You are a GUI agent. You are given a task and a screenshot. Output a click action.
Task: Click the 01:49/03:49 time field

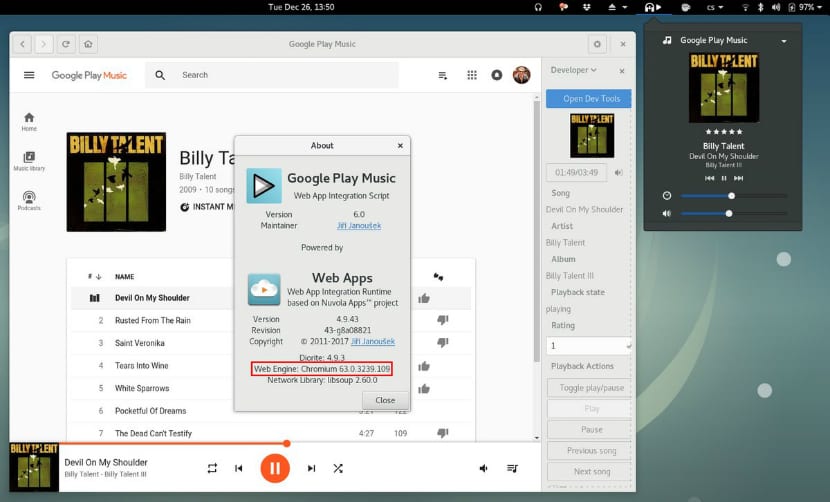click(576, 173)
